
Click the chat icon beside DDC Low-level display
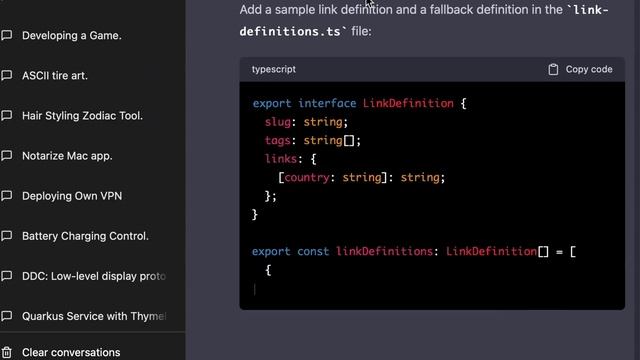click(6, 276)
